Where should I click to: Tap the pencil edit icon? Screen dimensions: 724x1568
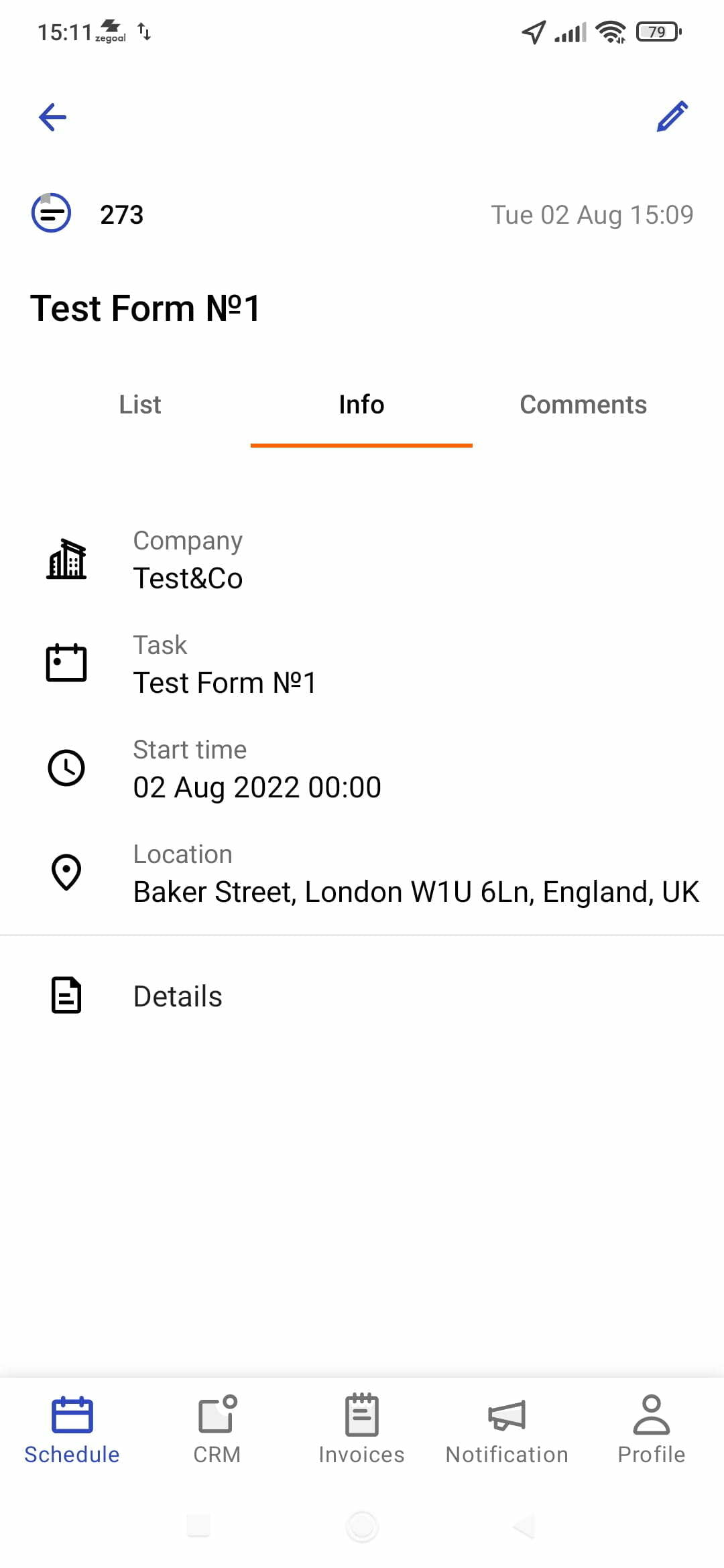pos(672,117)
